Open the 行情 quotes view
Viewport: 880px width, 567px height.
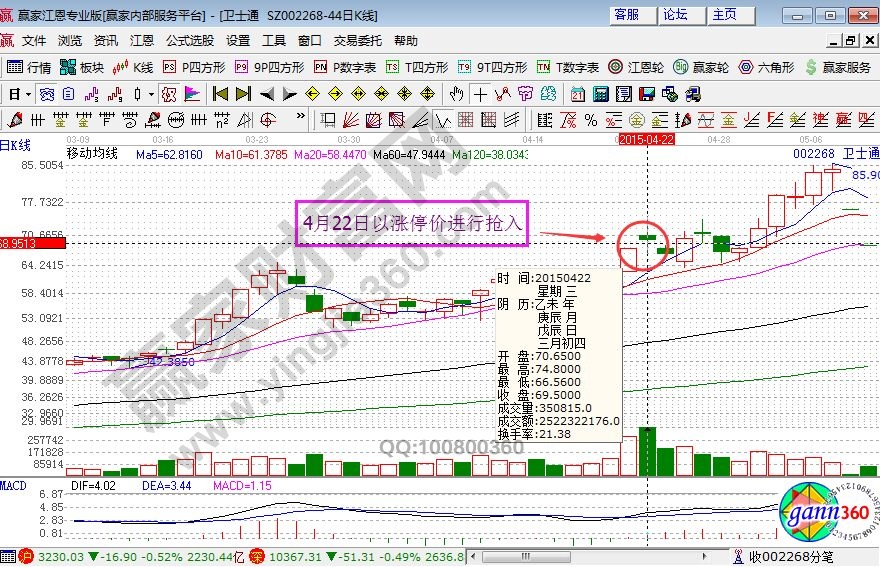click(29, 67)
